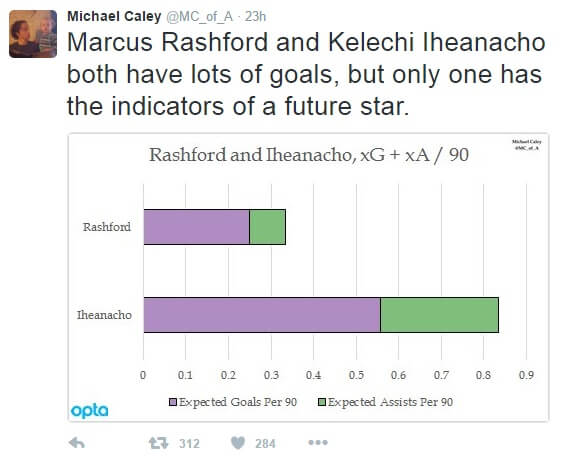Click the Iheanacho axis label

pyautogui.click(x=104, y=315)
